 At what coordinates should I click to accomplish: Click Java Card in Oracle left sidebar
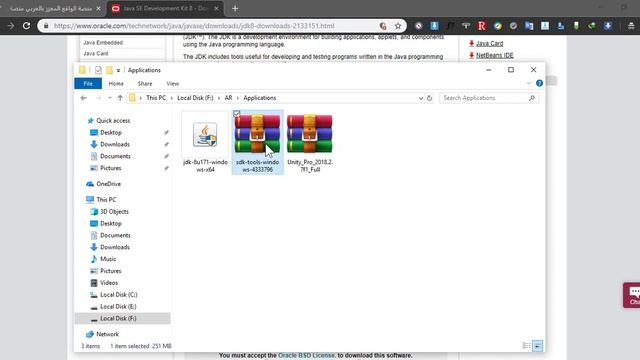click(x=96, y=53)
